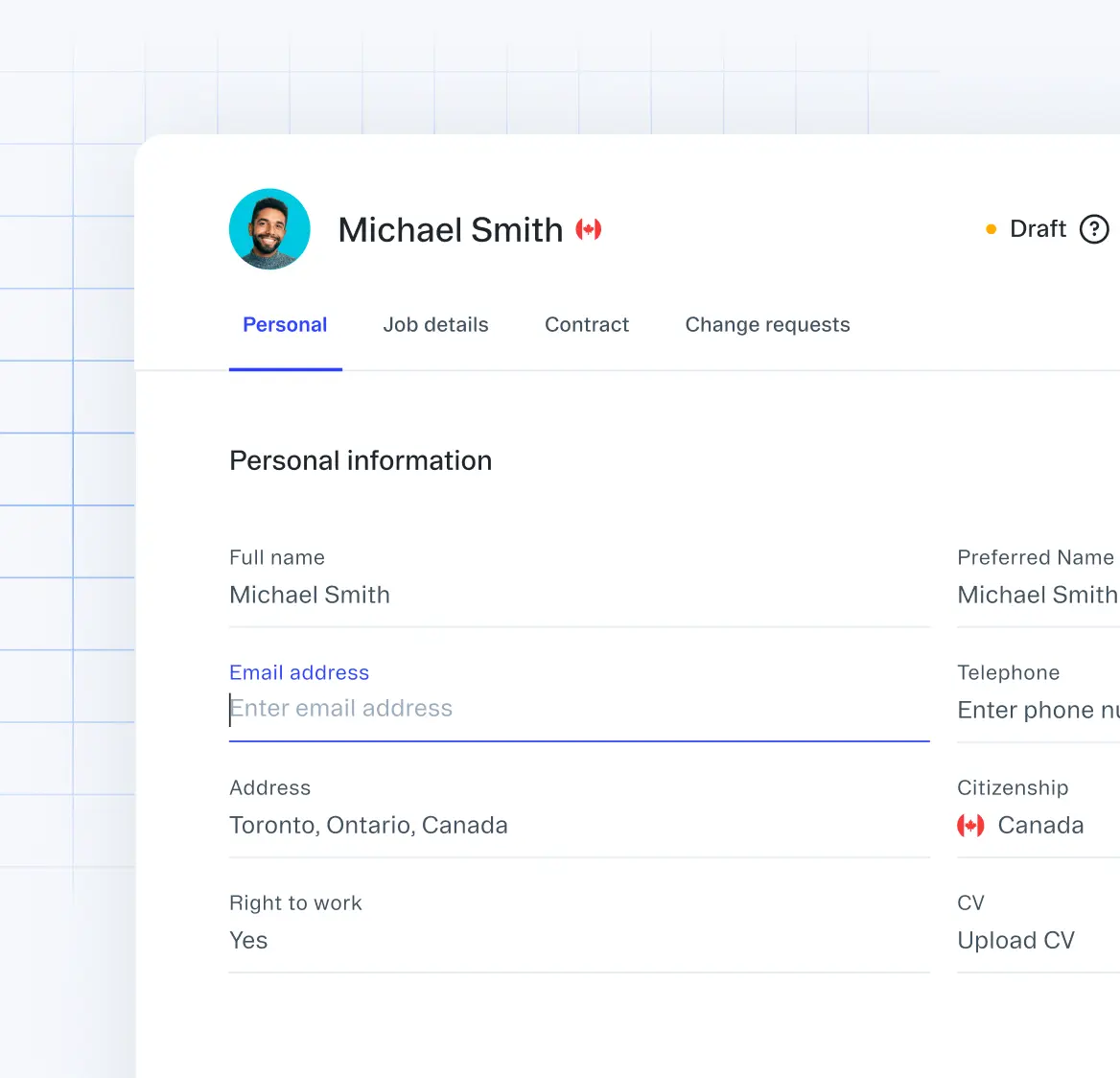Open the Citizenship Canada selector
This screenshot has width=1120, height=1078.
(1040, 825)
